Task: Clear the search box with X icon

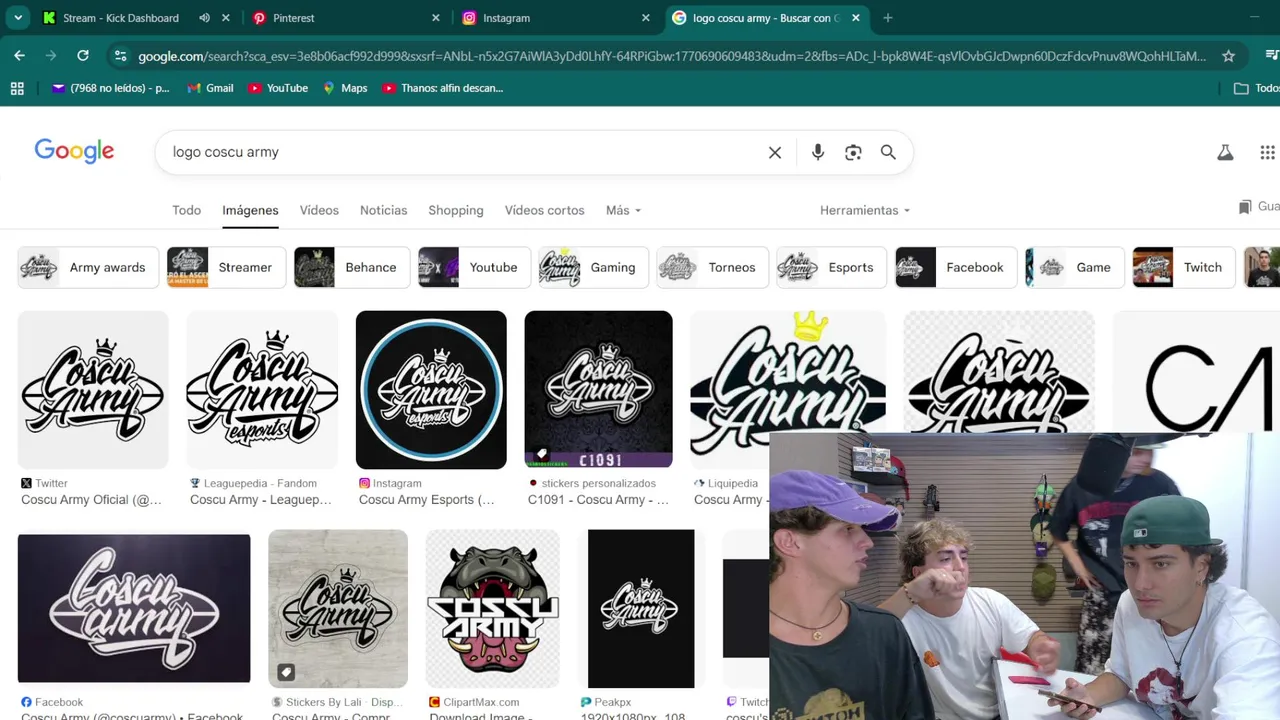Action: pyautogui.click(x=775, y=152)
